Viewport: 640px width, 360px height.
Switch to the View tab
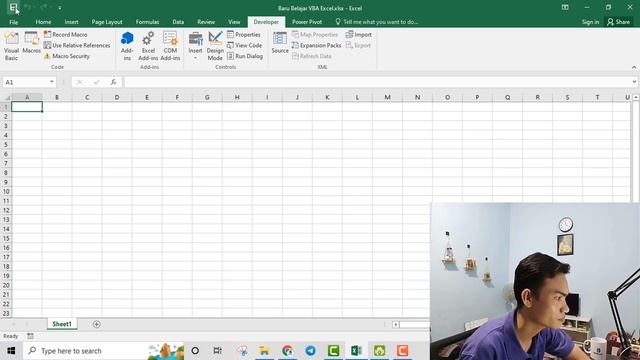[234, 22]
